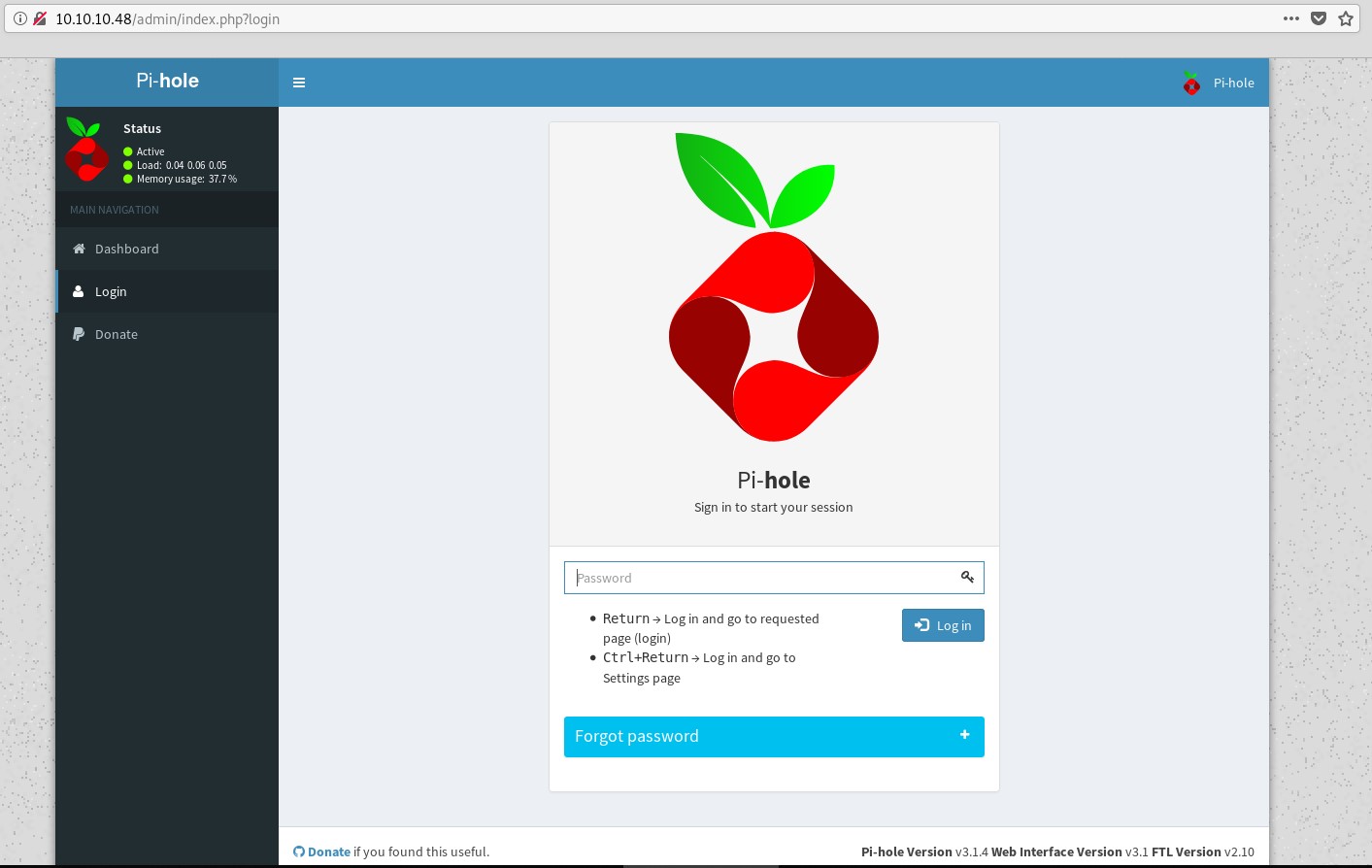This screenshot has height=868, width=1372.
Task: Expand the Forgot password plus icon
Action: pyautogui.click(x=964, y=735)
